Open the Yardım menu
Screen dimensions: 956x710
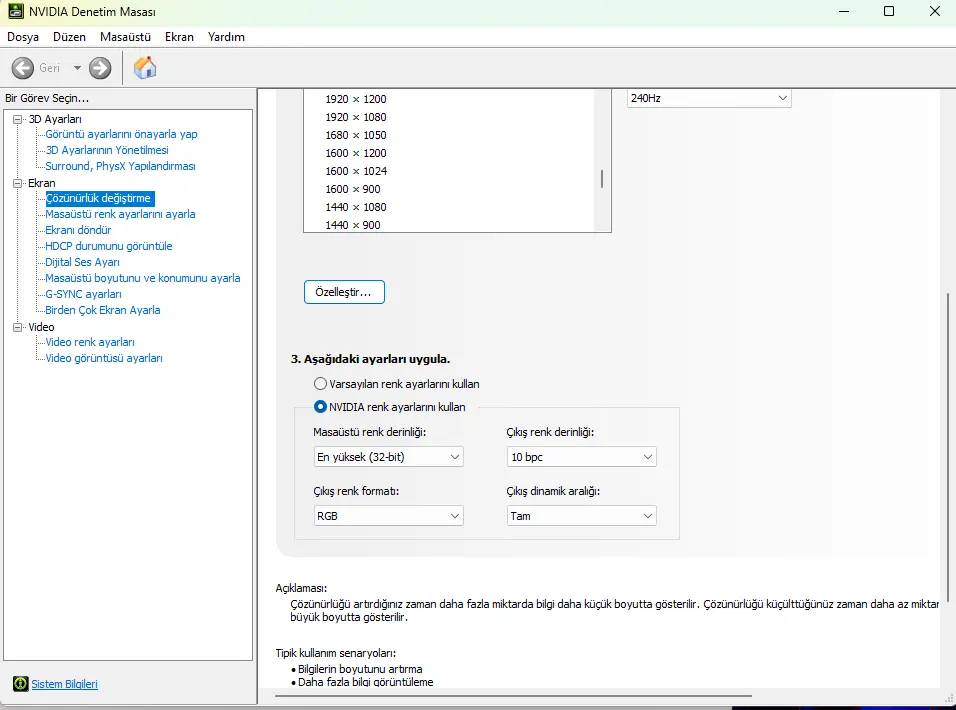tap(226, 37)
